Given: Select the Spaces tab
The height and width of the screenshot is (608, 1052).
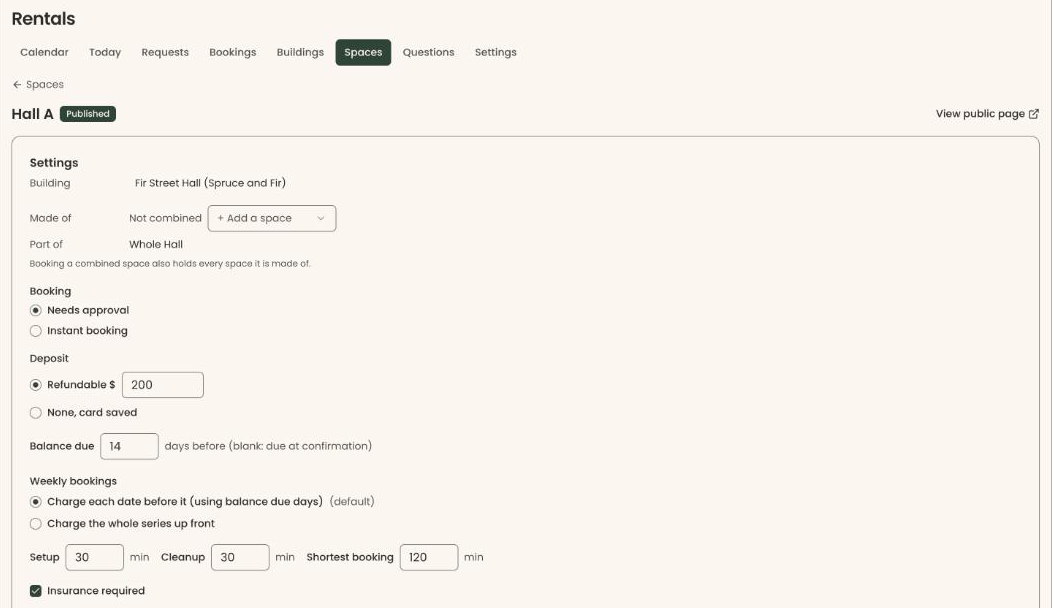Looking at the screenshot, I should (363, 52).
